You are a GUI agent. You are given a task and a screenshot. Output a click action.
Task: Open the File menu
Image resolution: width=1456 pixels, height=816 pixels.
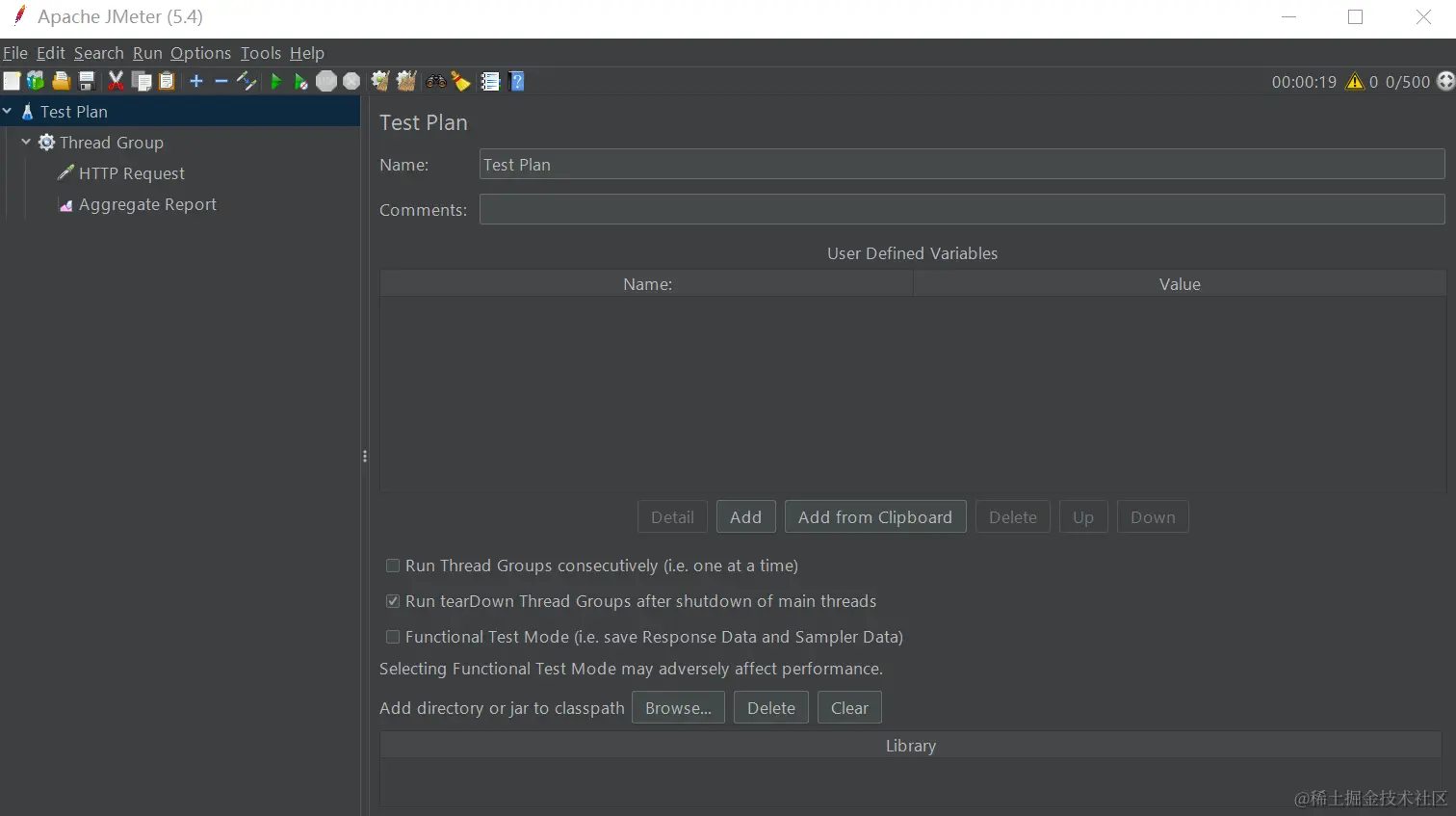[15, 53]
